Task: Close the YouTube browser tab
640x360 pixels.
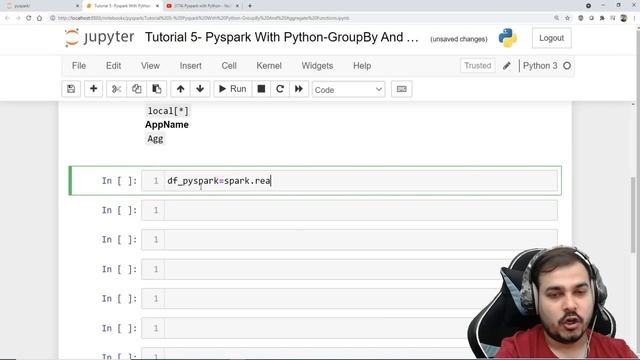Action: [237, 6]
